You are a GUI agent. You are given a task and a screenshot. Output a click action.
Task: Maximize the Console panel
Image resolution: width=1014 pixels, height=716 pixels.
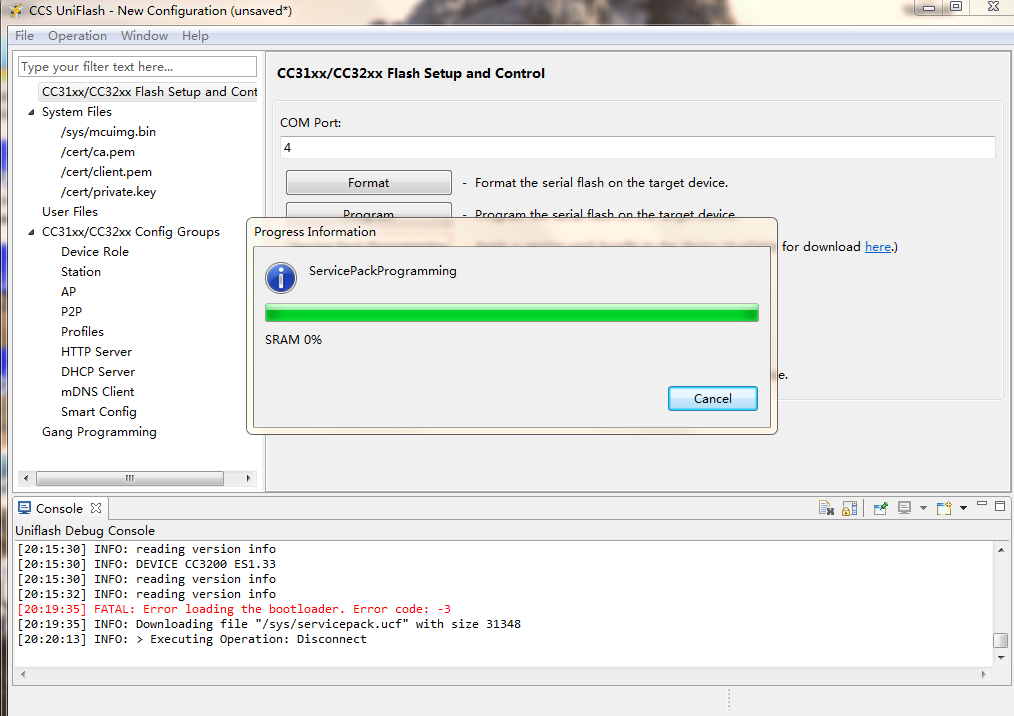pos(1000,506)
